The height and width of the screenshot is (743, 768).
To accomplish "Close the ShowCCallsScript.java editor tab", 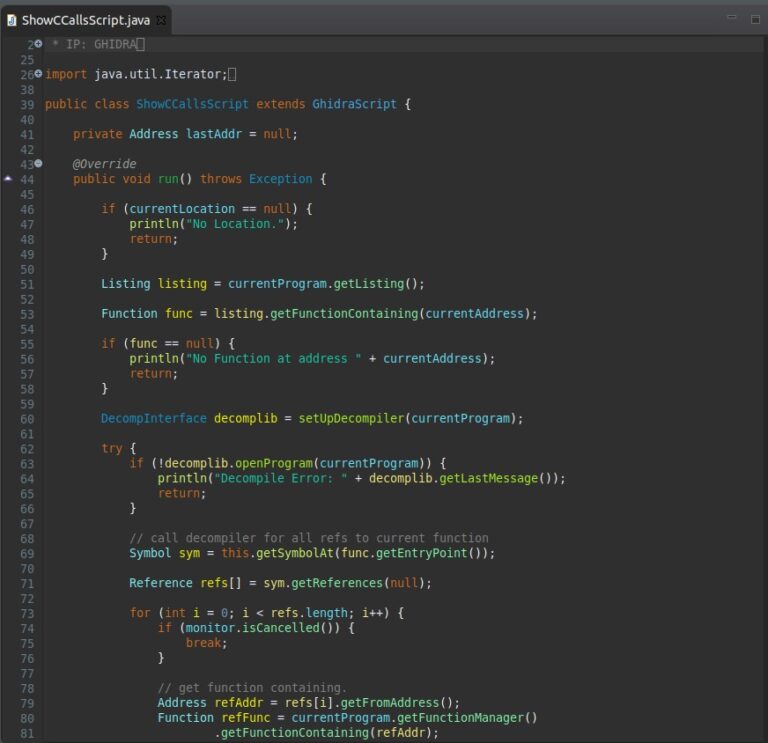I will pyautogui.click(x=162, y=20).
